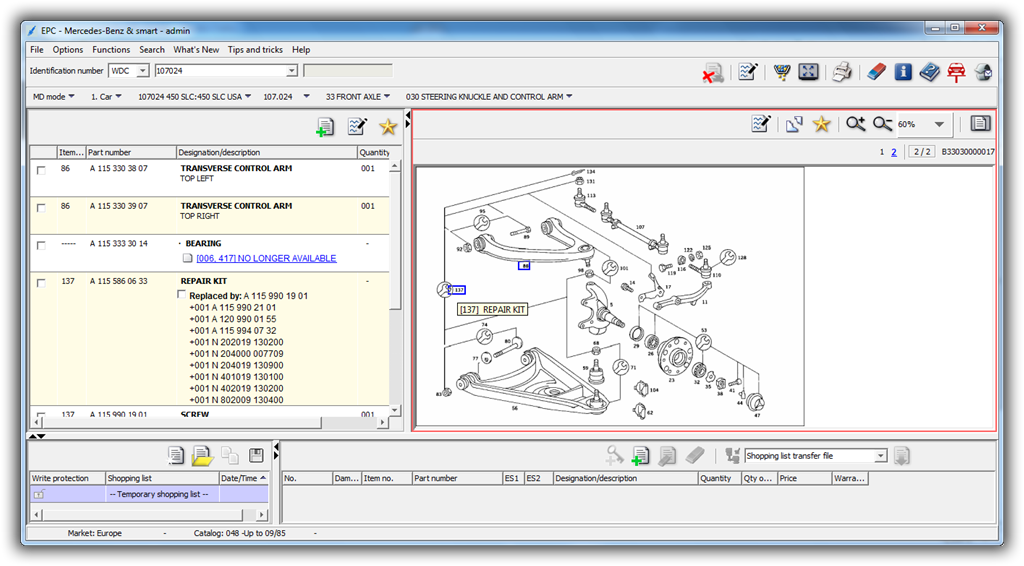1024x566 pixels.
Task: Click the empty field next to identification number
Action: (x=347, y=71)
